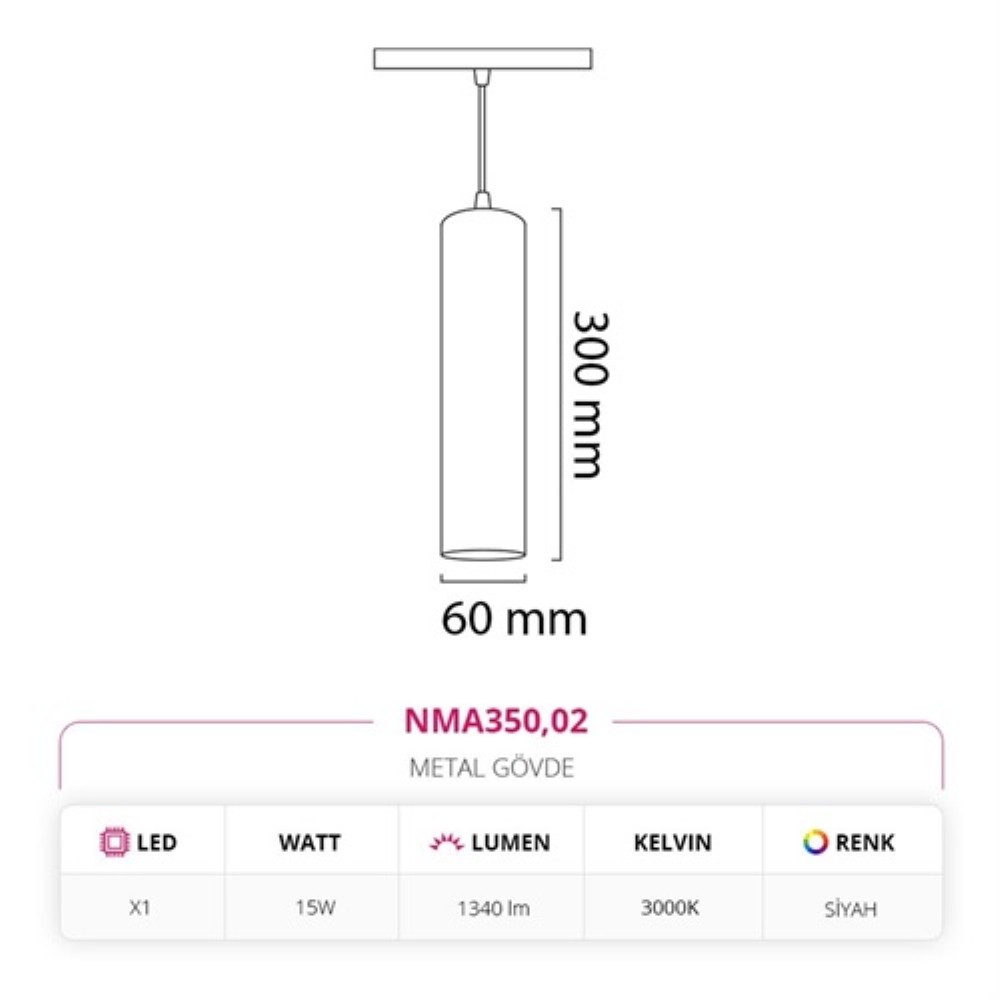Click the pink LED chip icon

click(x=114, y=842)
